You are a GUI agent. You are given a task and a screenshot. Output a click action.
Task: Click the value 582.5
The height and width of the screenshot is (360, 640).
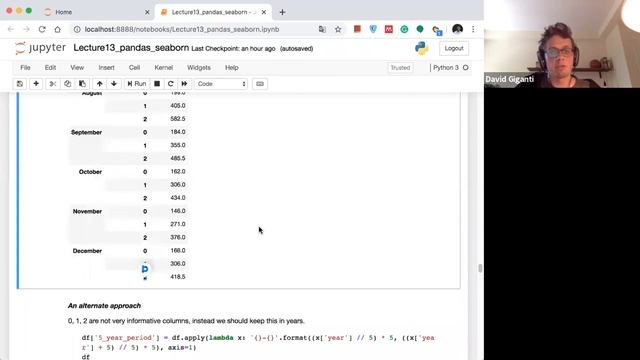point(178,119)
